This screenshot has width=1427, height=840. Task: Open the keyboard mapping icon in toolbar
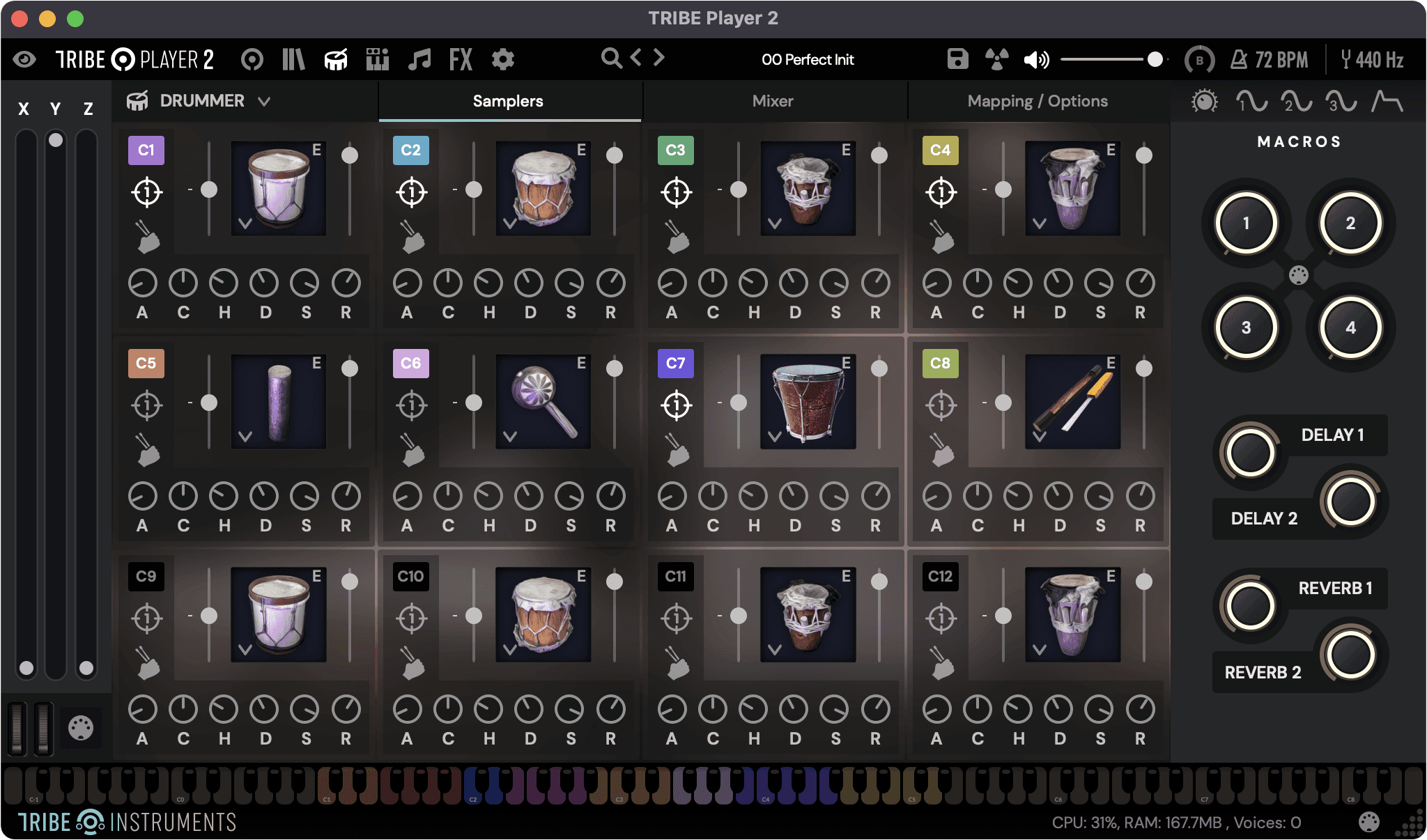[x=378, y=59]
